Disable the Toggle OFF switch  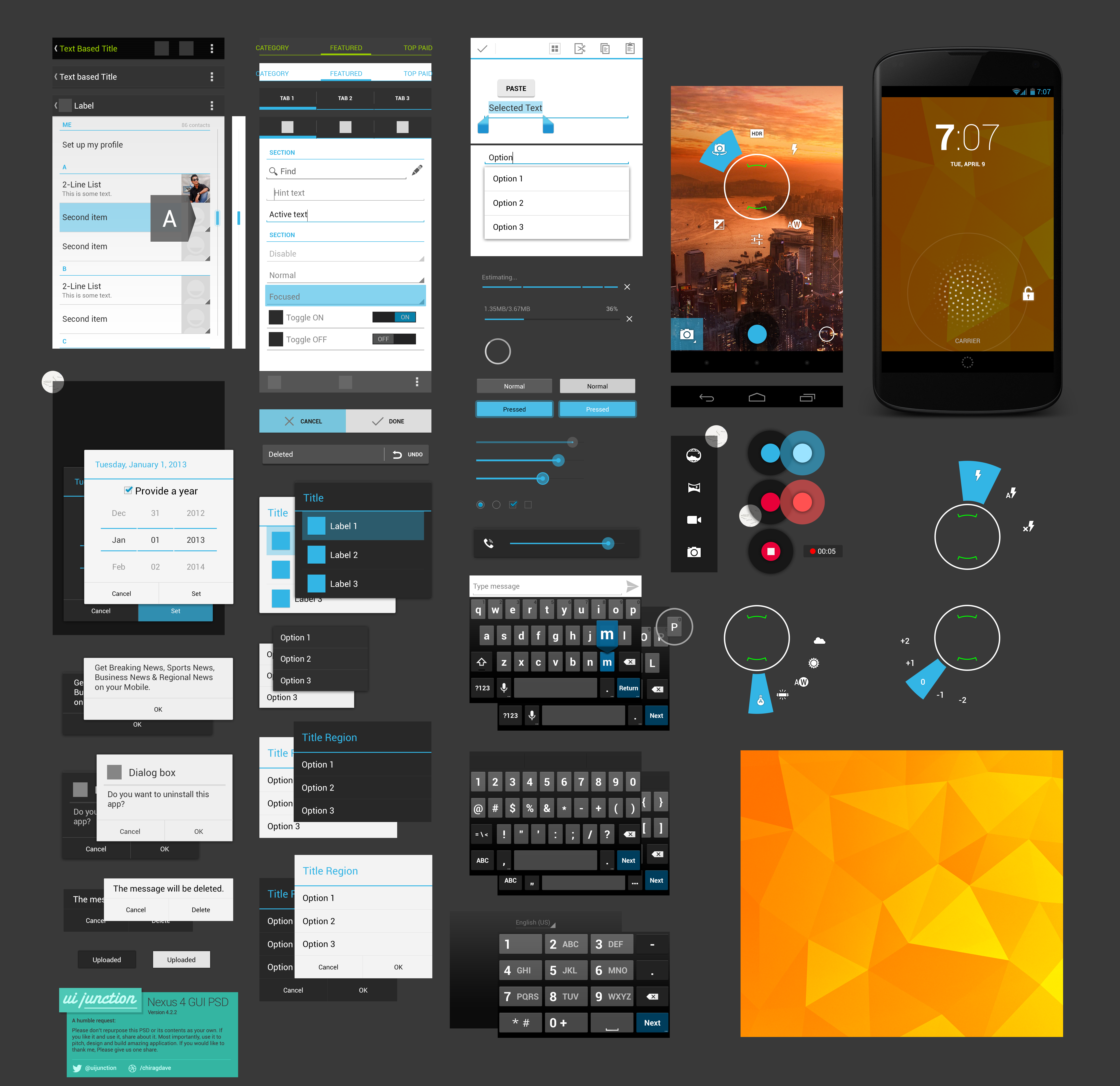[x=390, y=340]
